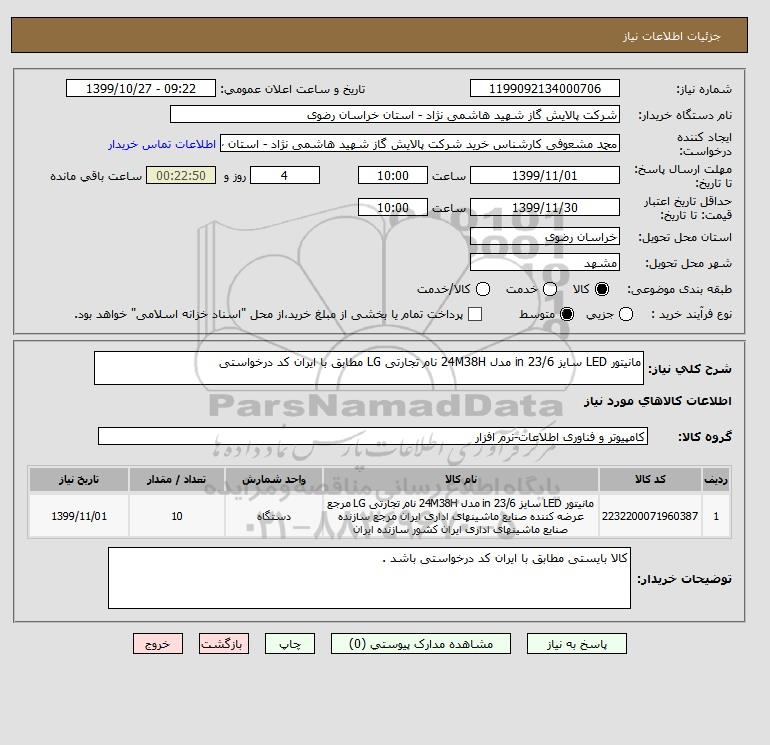Click the بازگشت back button
Viewport: 770px width, 745px height.
(224, 643)
